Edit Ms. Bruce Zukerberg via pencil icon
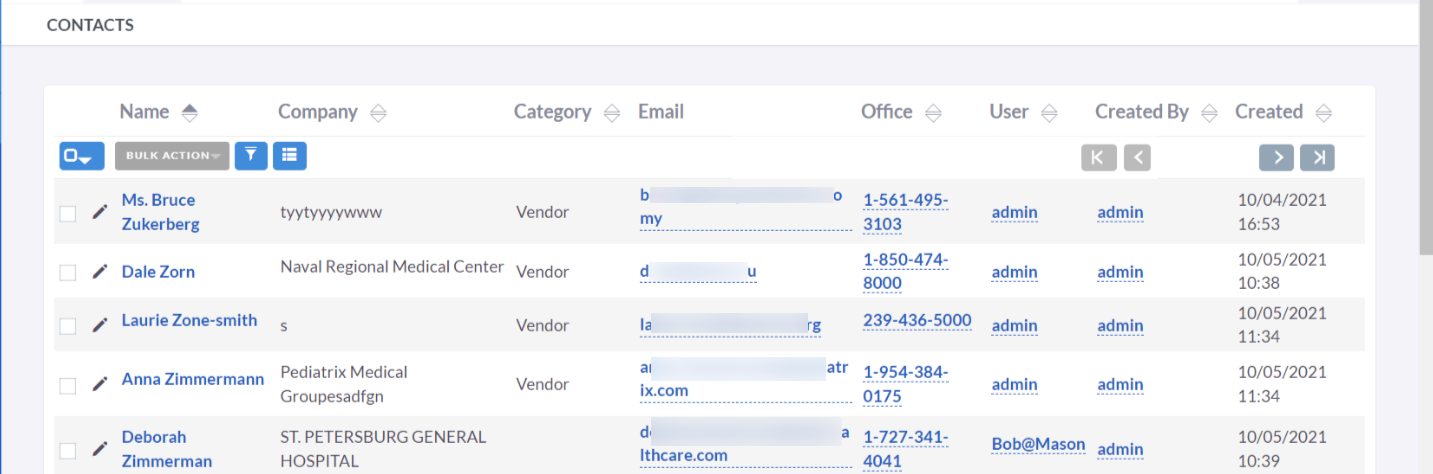The height and width of the screenshot is (474, 1433). [x=99, y=212]
